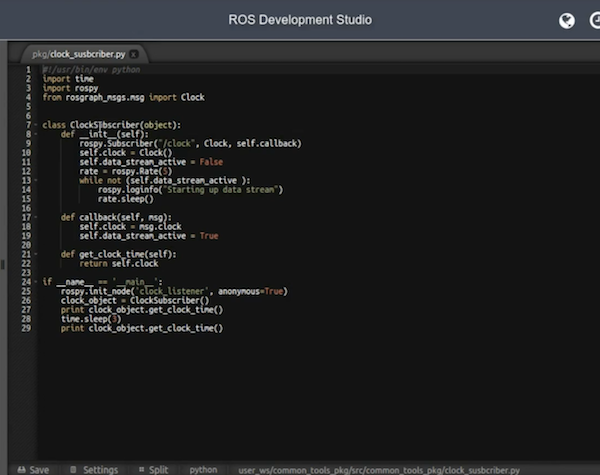Click 'def get_clock_time(self):' line
This screenshot has width=600, height=475.
(x=118, y=254)
